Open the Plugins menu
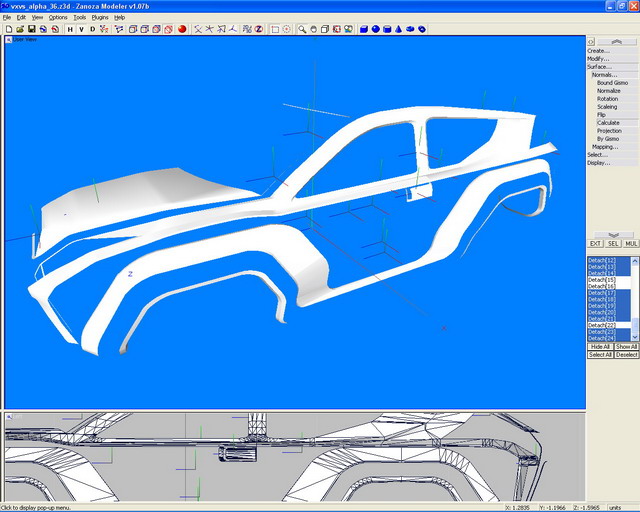Viewport: 640px width, 512px height. click(100, 17)
